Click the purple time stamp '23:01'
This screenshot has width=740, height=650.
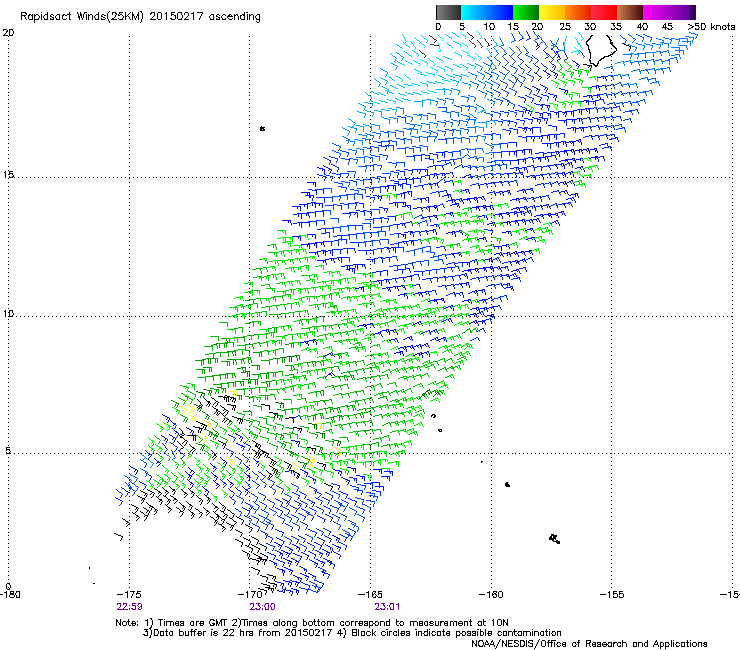point(387,607)
